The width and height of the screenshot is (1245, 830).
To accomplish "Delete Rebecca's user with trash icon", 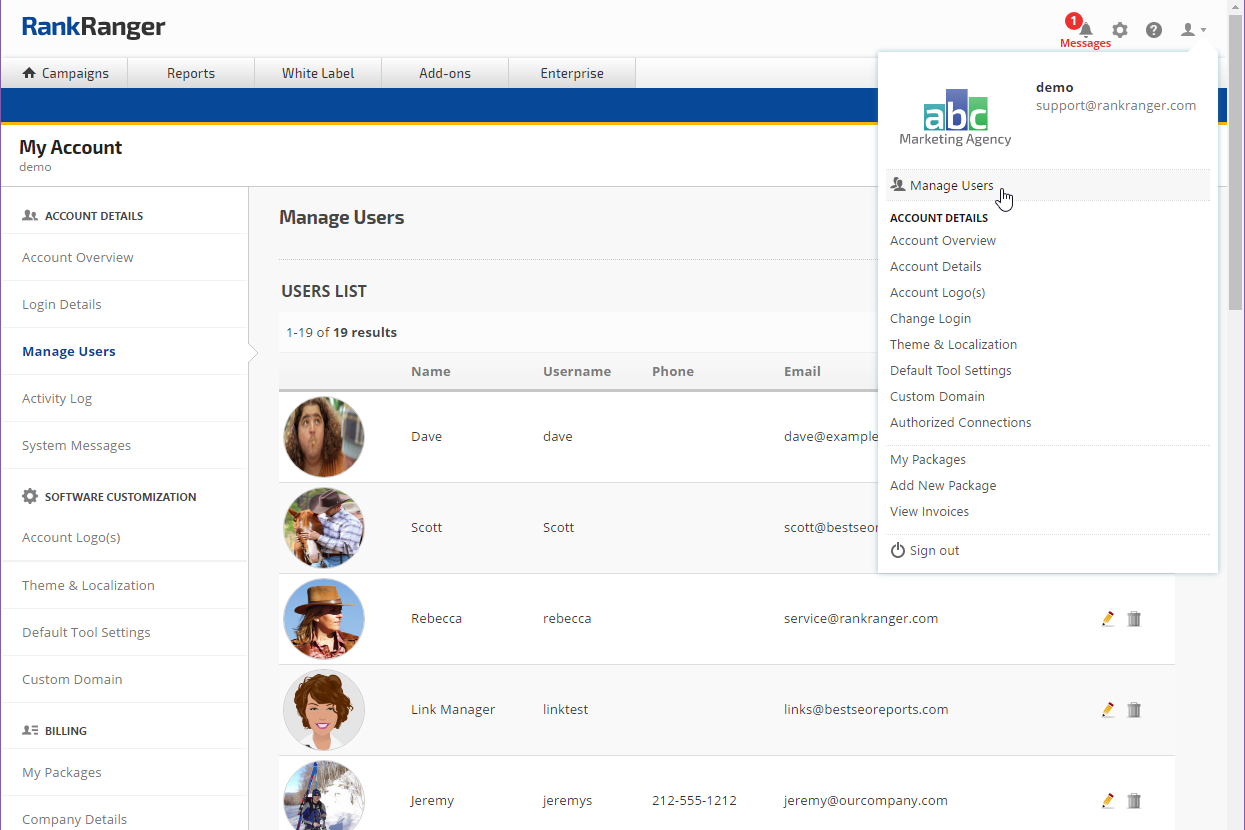I will [1134, 619].
